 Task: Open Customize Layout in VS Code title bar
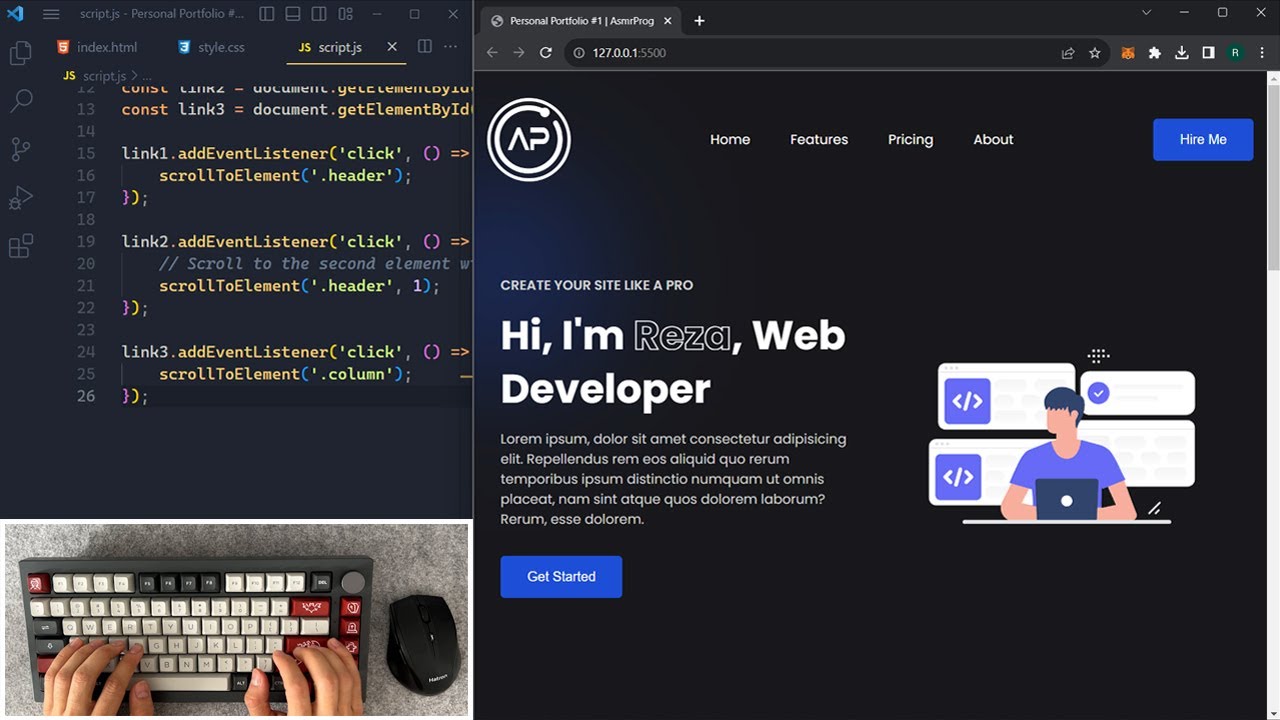(x=345, y=14)
